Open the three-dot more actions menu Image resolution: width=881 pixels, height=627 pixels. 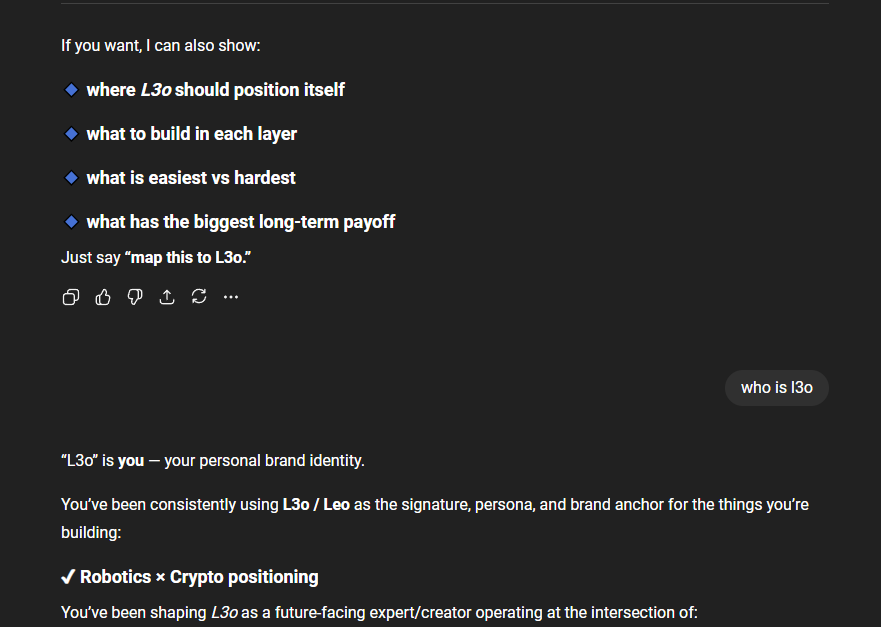(x=231, y=297)
